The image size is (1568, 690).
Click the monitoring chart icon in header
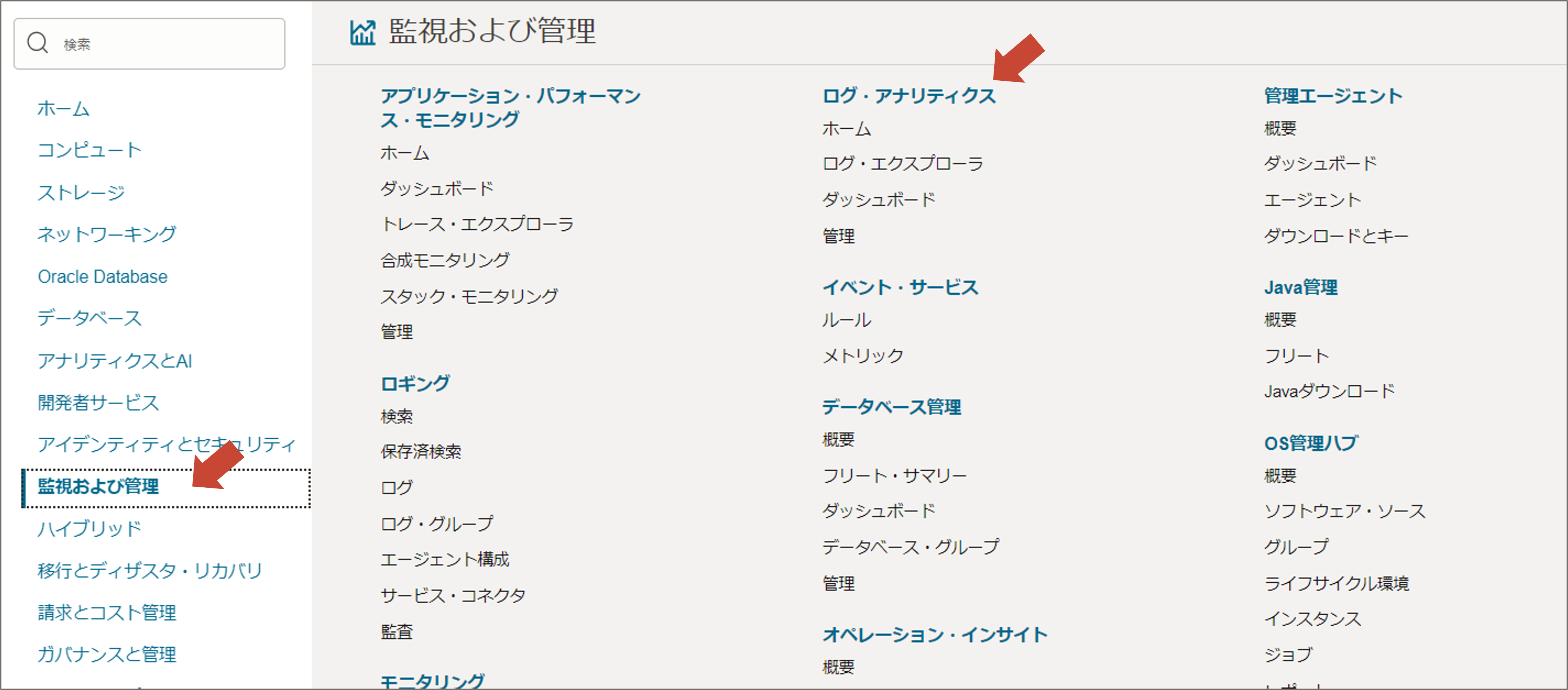point(363,32)
